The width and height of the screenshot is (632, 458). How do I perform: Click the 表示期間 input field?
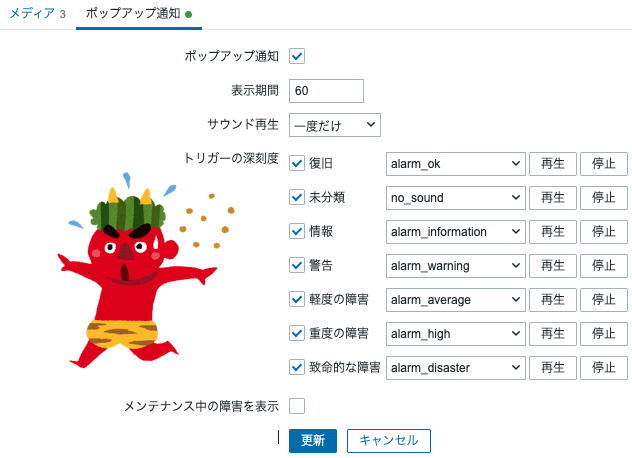click(326, 91)
